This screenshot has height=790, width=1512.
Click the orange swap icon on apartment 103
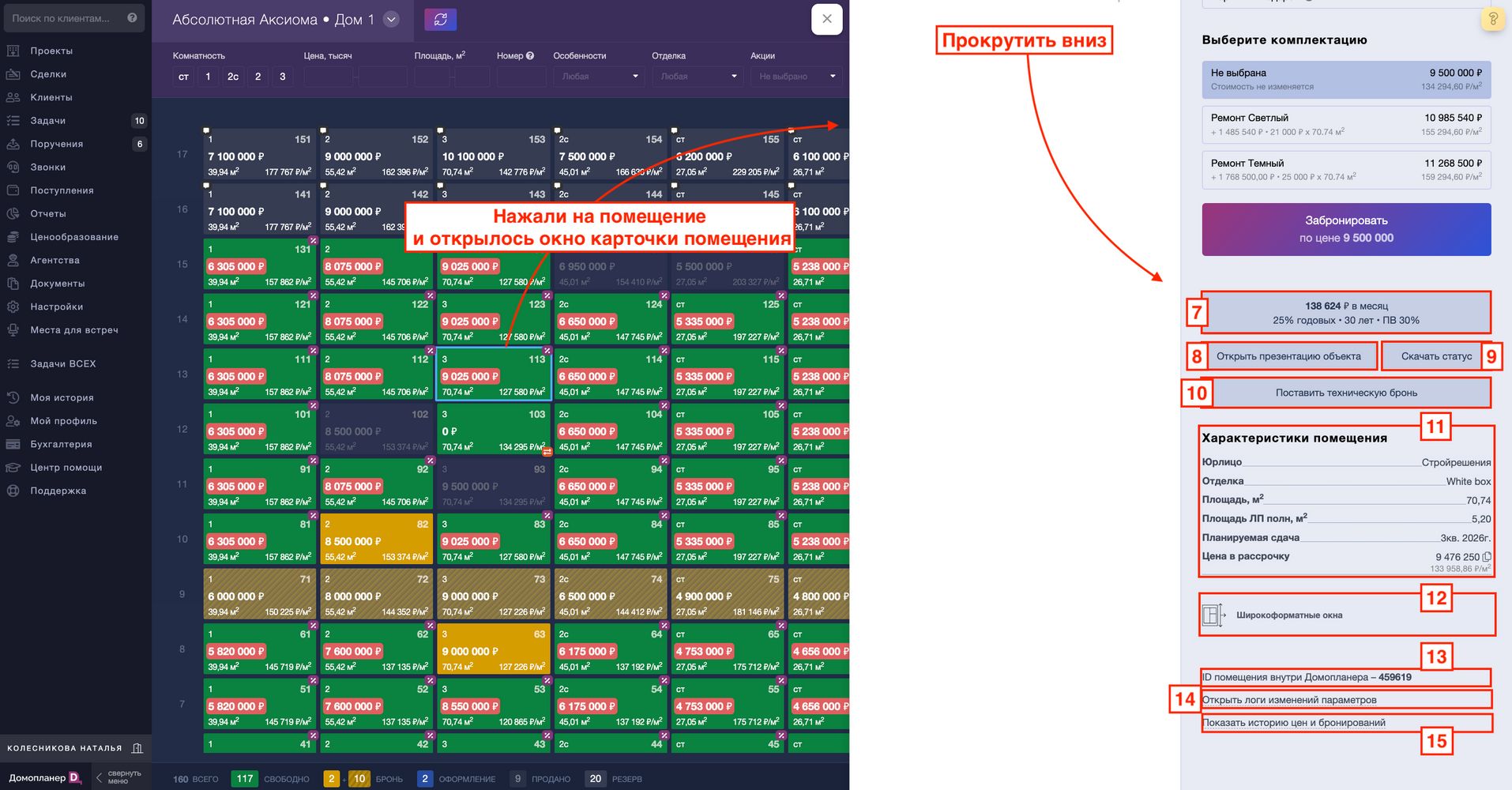[547, 452]
